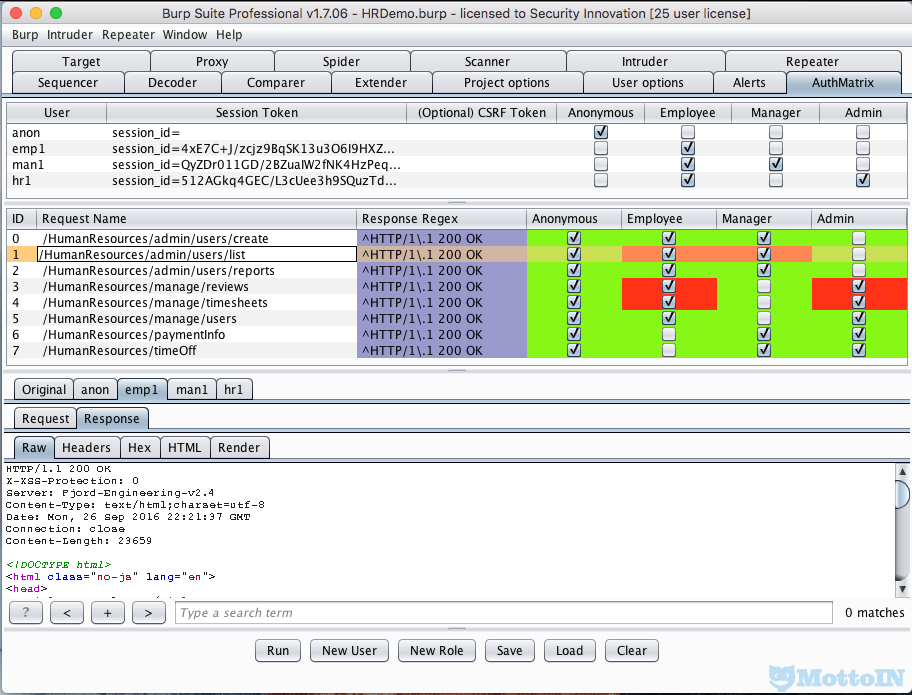
Task: Show the Original request tab
Action: point(44,390)
